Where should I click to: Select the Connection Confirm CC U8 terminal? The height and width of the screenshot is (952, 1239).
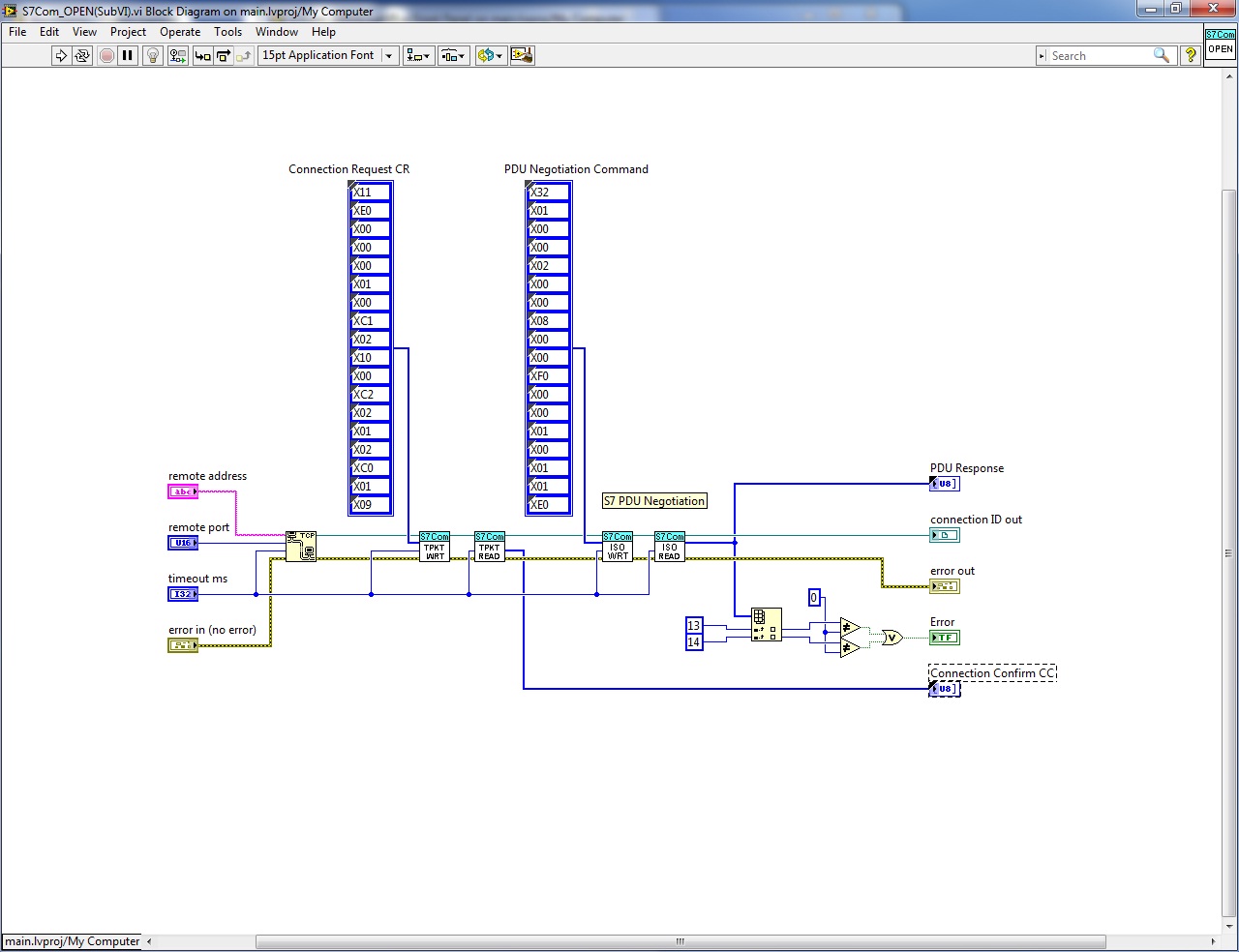pyautogui.click(x=945, y=689)
